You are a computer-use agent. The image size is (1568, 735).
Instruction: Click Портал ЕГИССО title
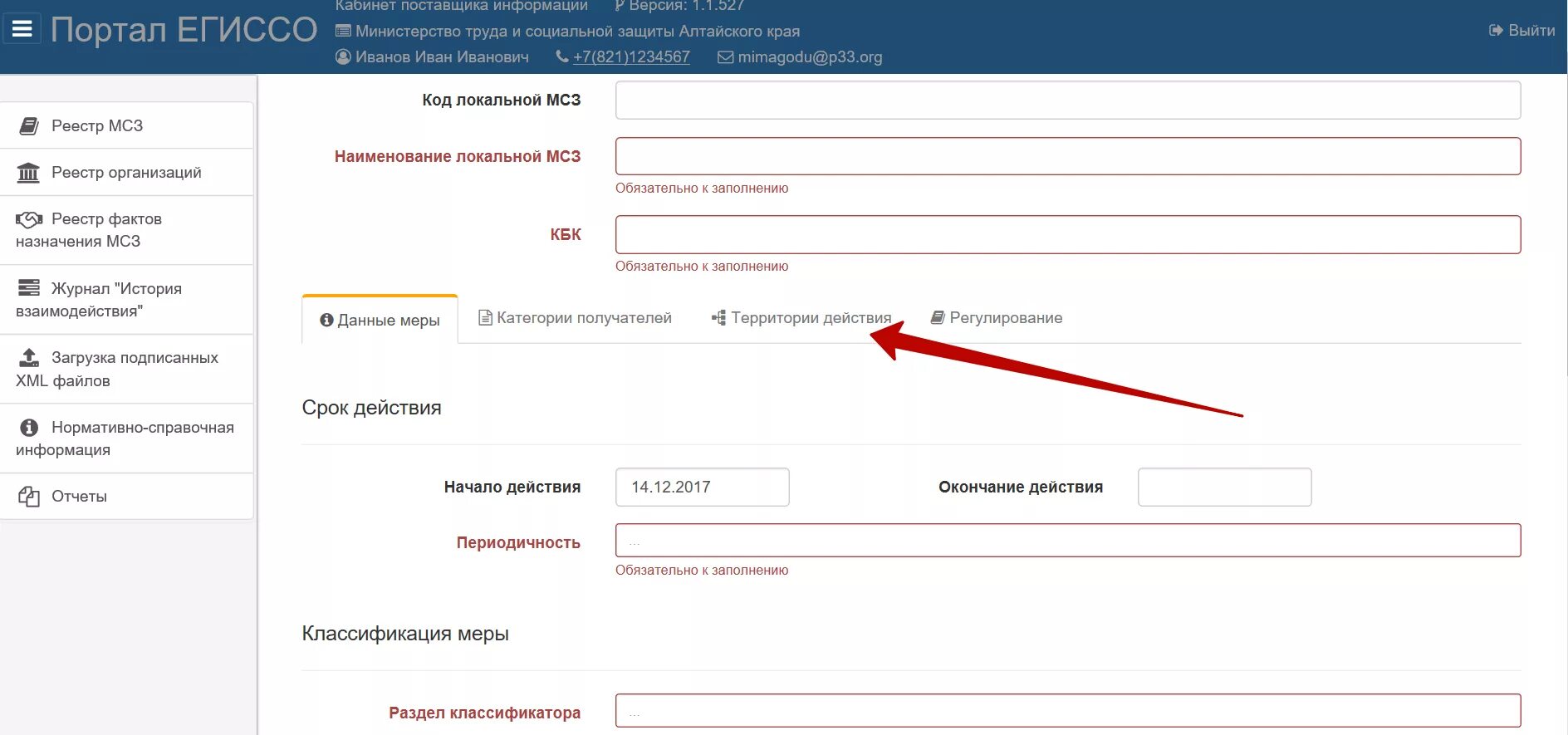[x=184, y=30]
